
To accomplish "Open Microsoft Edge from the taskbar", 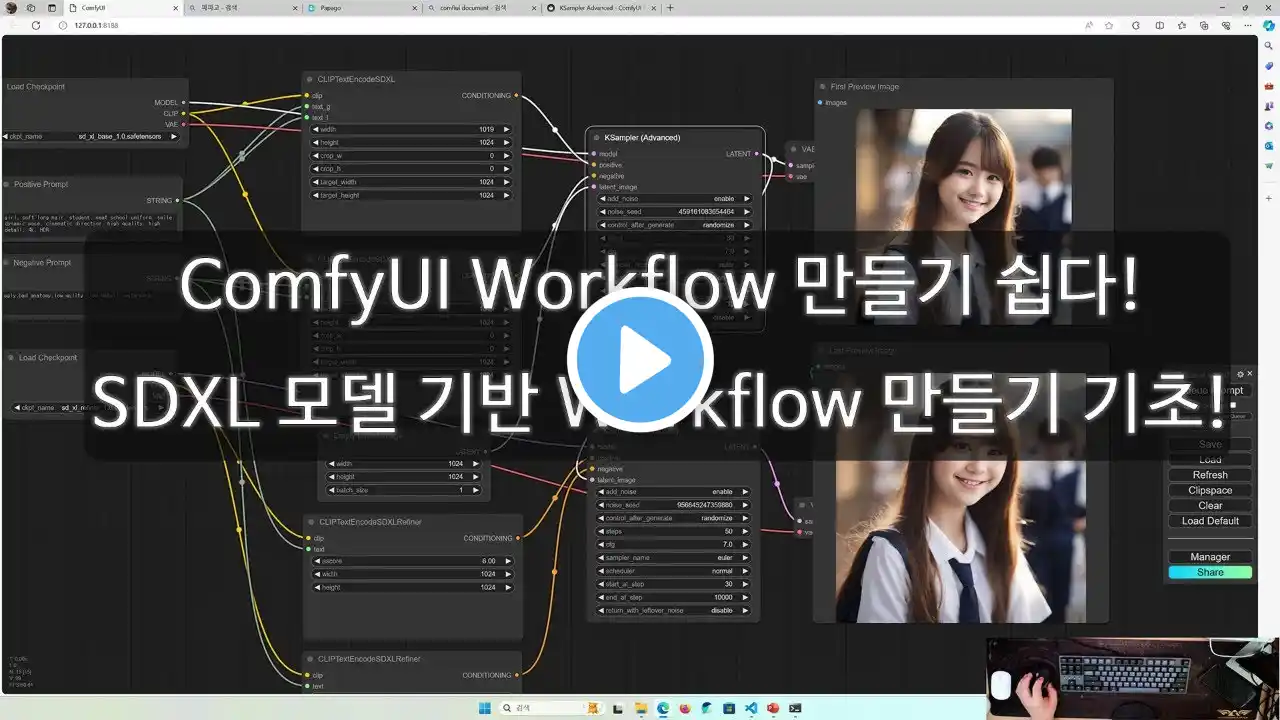I will (x=662, y=708).
